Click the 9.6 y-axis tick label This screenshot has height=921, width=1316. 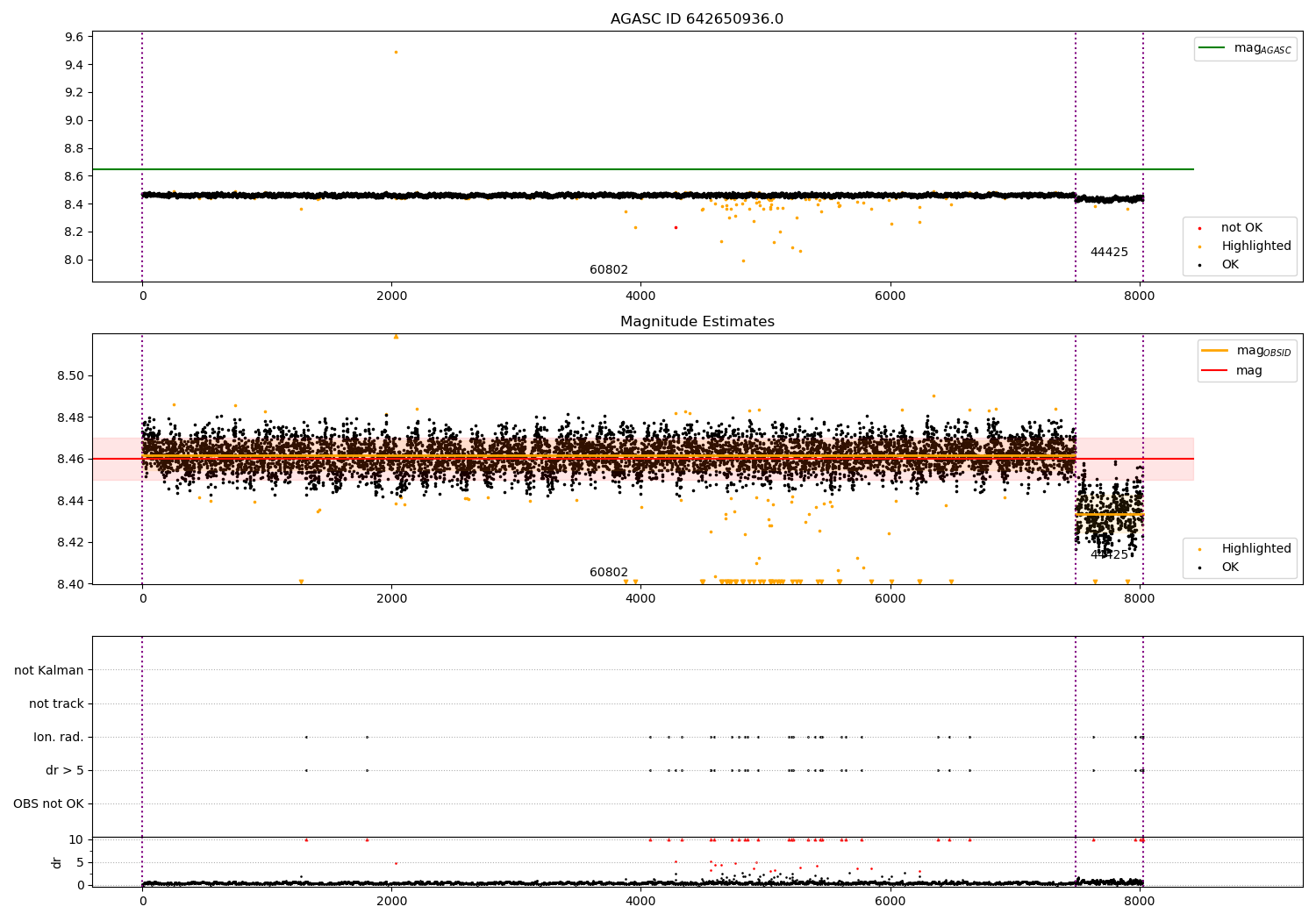(x=75, y=37)
